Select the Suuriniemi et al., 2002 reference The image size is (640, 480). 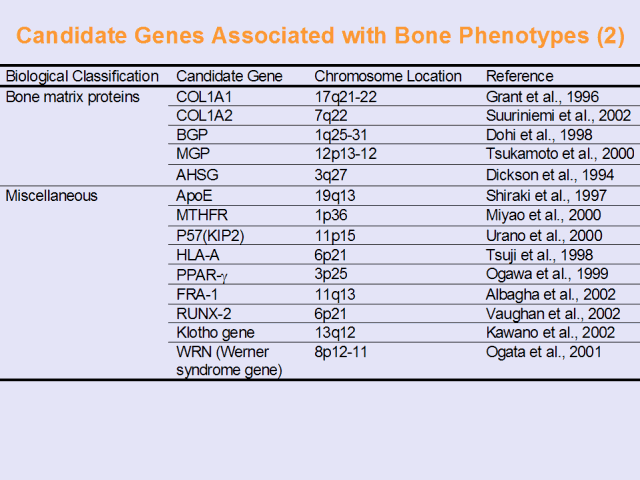pyautogui.click(x=555, y=115)
